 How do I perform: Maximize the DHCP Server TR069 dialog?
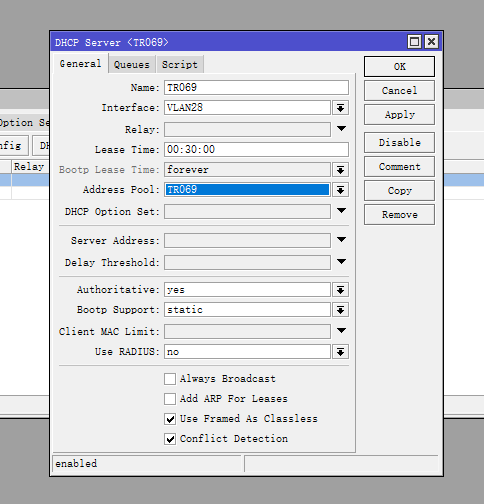click(414, 42)
